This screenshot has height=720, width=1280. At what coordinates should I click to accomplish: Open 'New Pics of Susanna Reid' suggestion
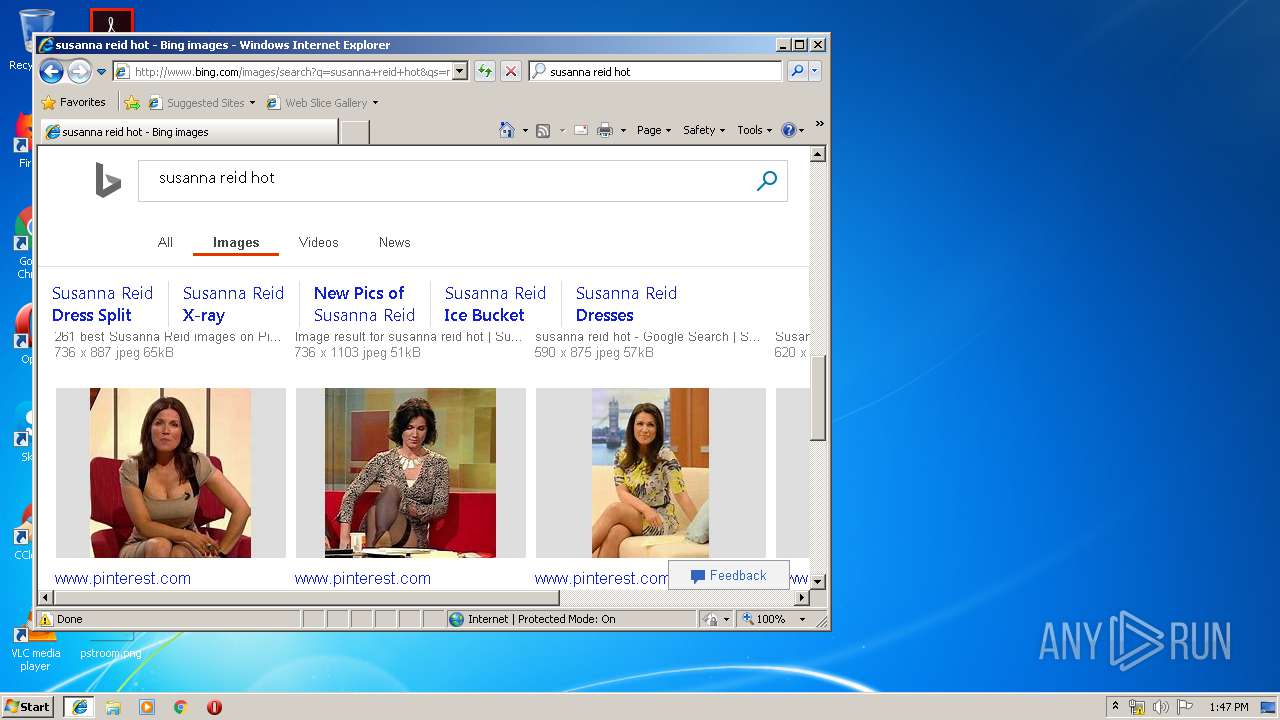364,304
